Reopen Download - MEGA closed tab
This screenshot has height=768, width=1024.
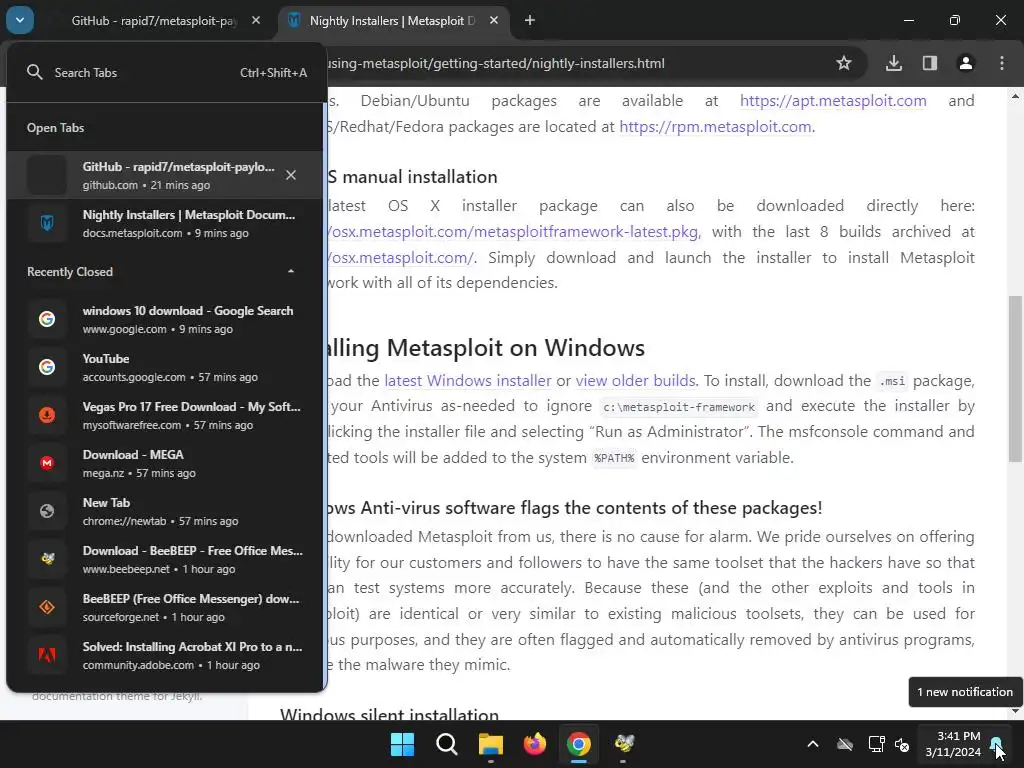coord(166,463)
